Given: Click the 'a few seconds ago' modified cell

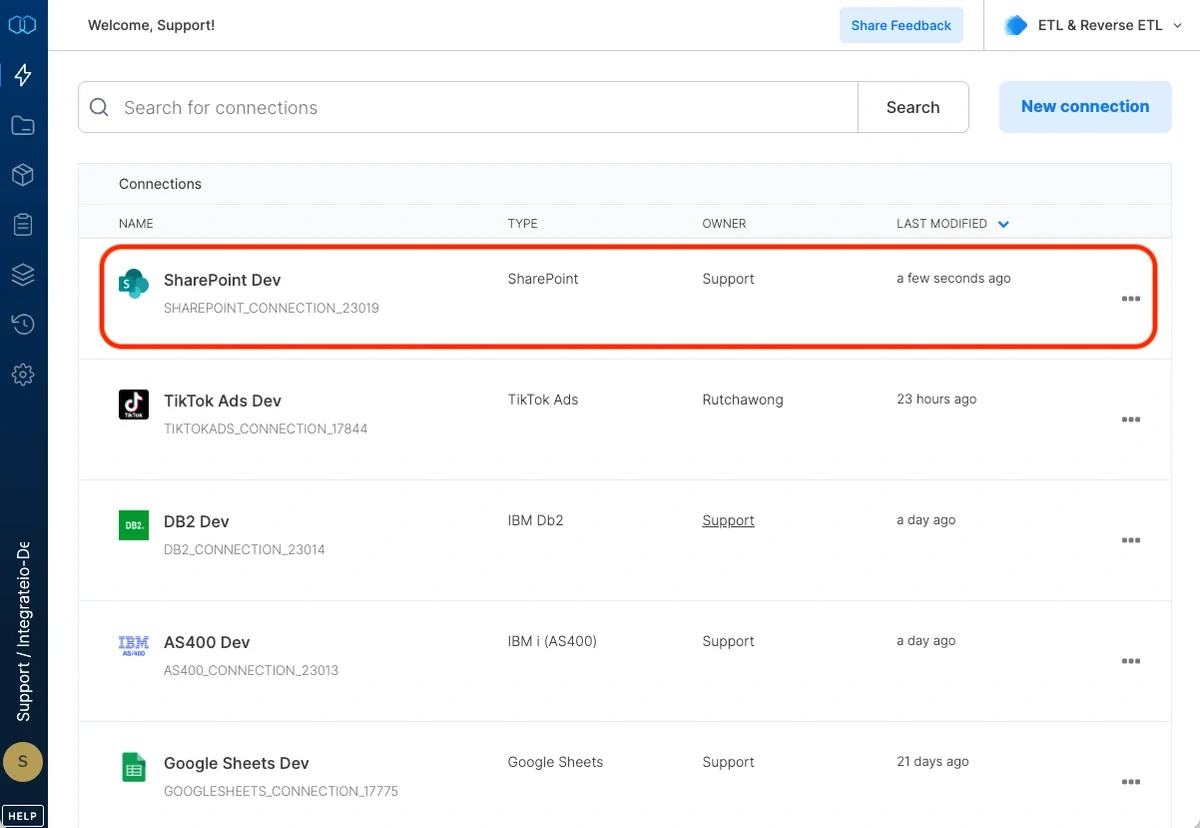Looking at the screenshot, I should click(954, 279).
